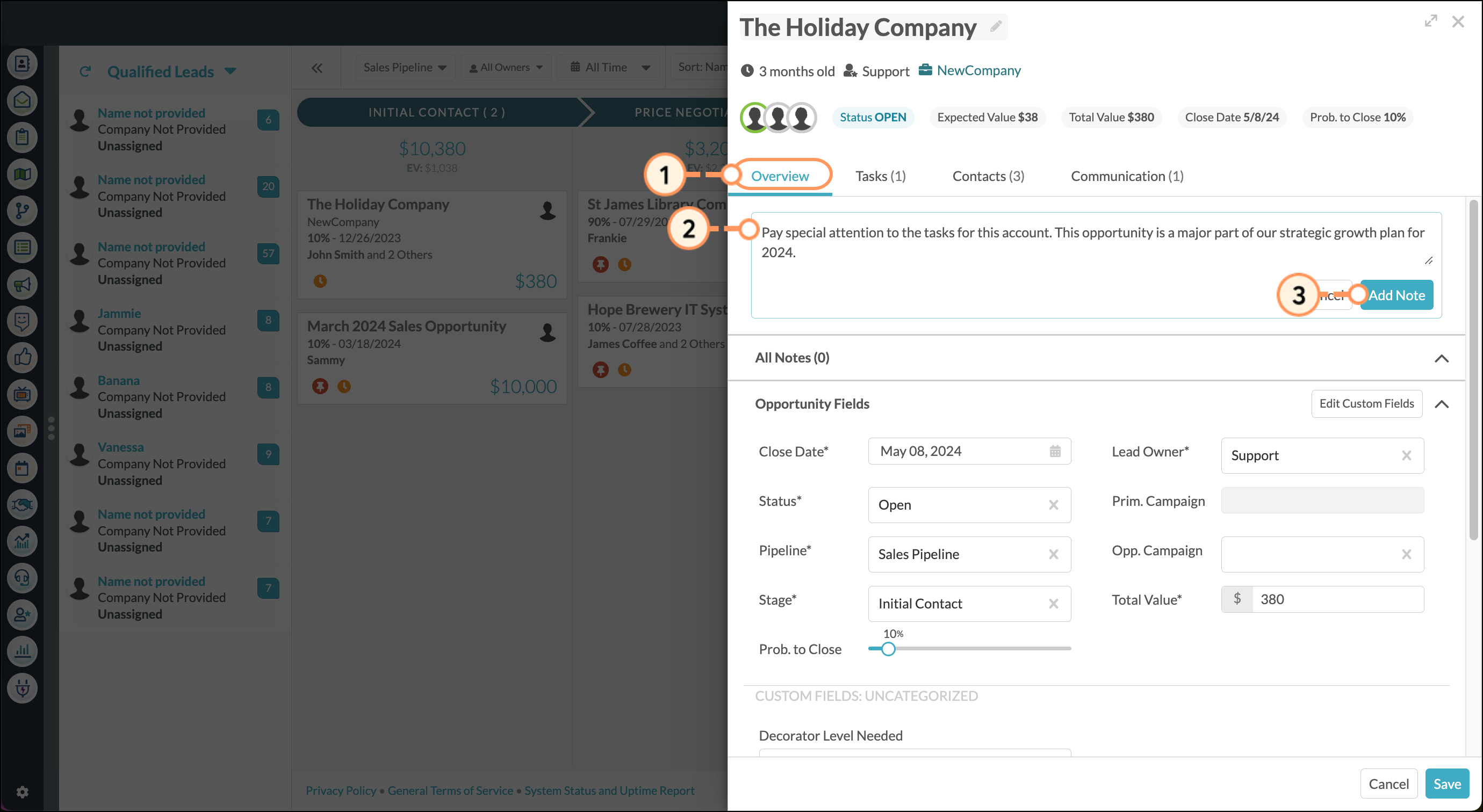Viewport: 1483px width, 812px height.
Task: Click the thumbs-up icon in left sidebar
Action: click(x=23, y=357)
